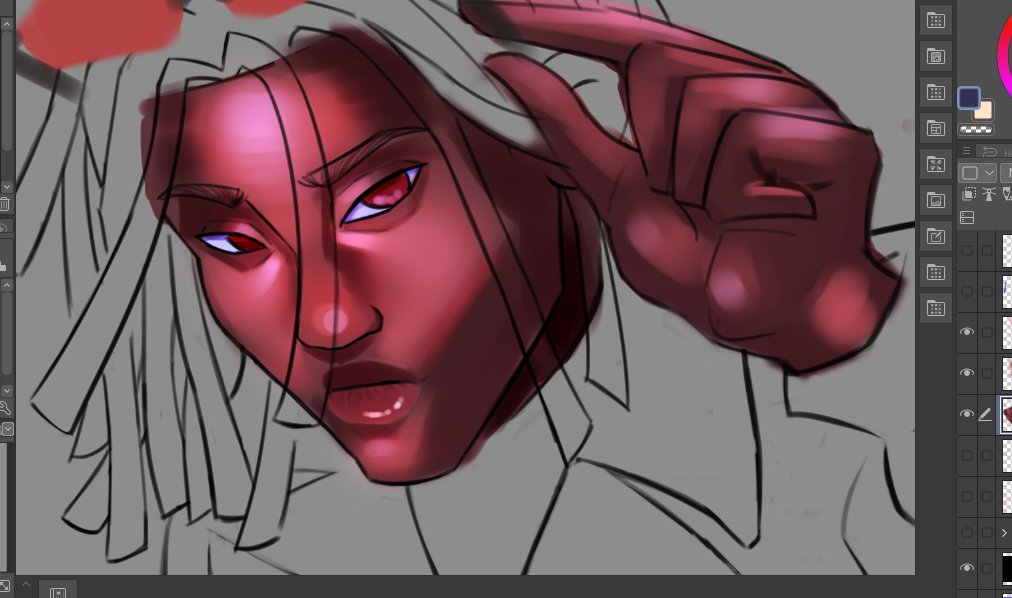Screen dimensions: 1012x598
Task: Select the active layer's red painted thumbnail
Action: click(x=1006, y=414)
